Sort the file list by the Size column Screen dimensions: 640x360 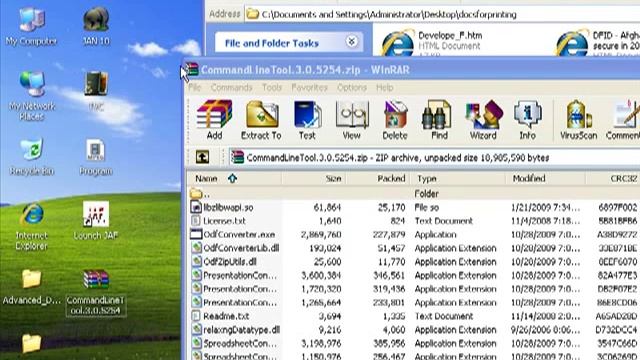pyautogui.click(x=313, y=178)
